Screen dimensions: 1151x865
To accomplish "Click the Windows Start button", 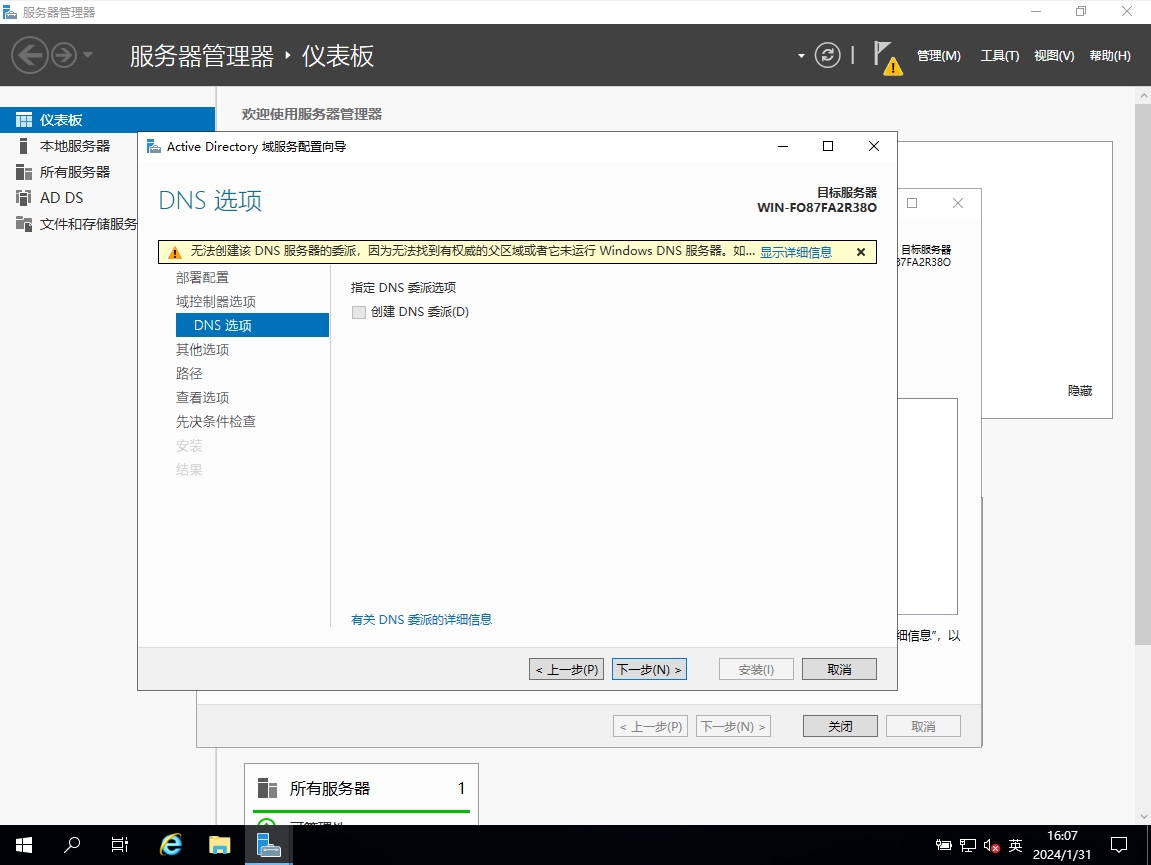I will click(x=23, y=845).
